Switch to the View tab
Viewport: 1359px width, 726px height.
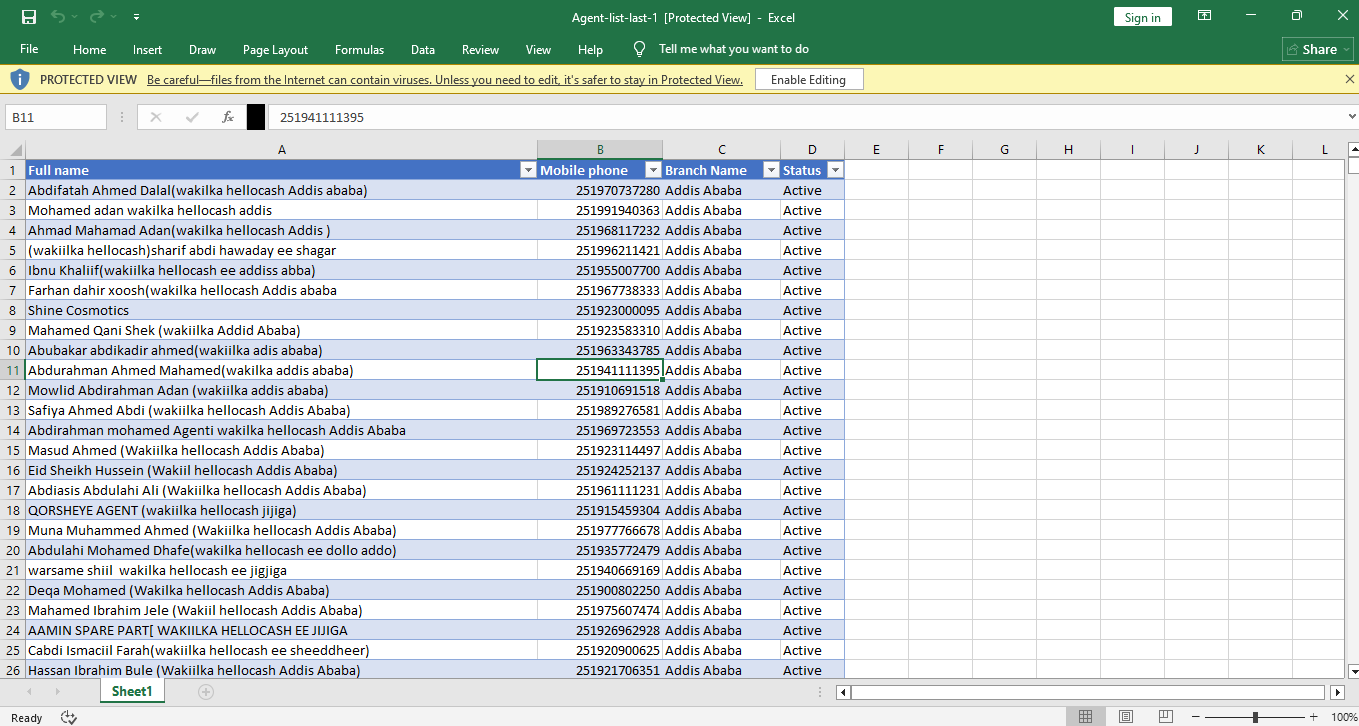(538, 50)
